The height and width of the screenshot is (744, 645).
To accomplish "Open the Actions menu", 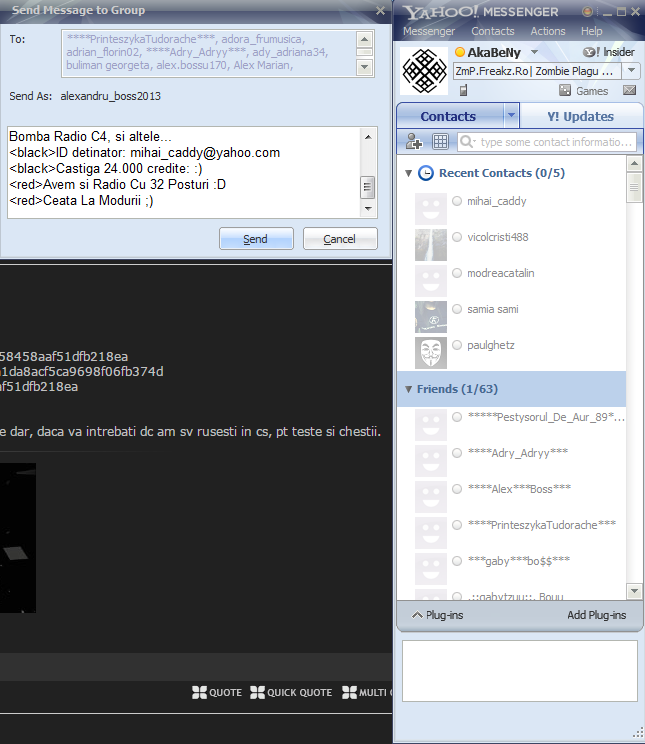I will click(x=548, y=31).
